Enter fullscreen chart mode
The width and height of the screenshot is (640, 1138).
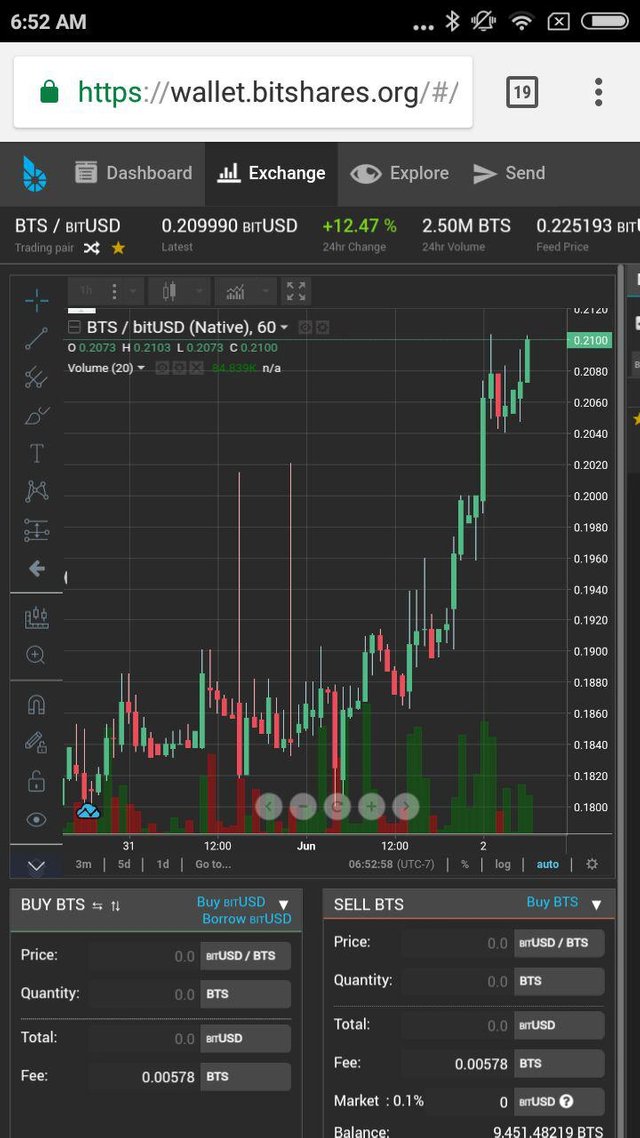pyautogui.click(x=296, y=291)
